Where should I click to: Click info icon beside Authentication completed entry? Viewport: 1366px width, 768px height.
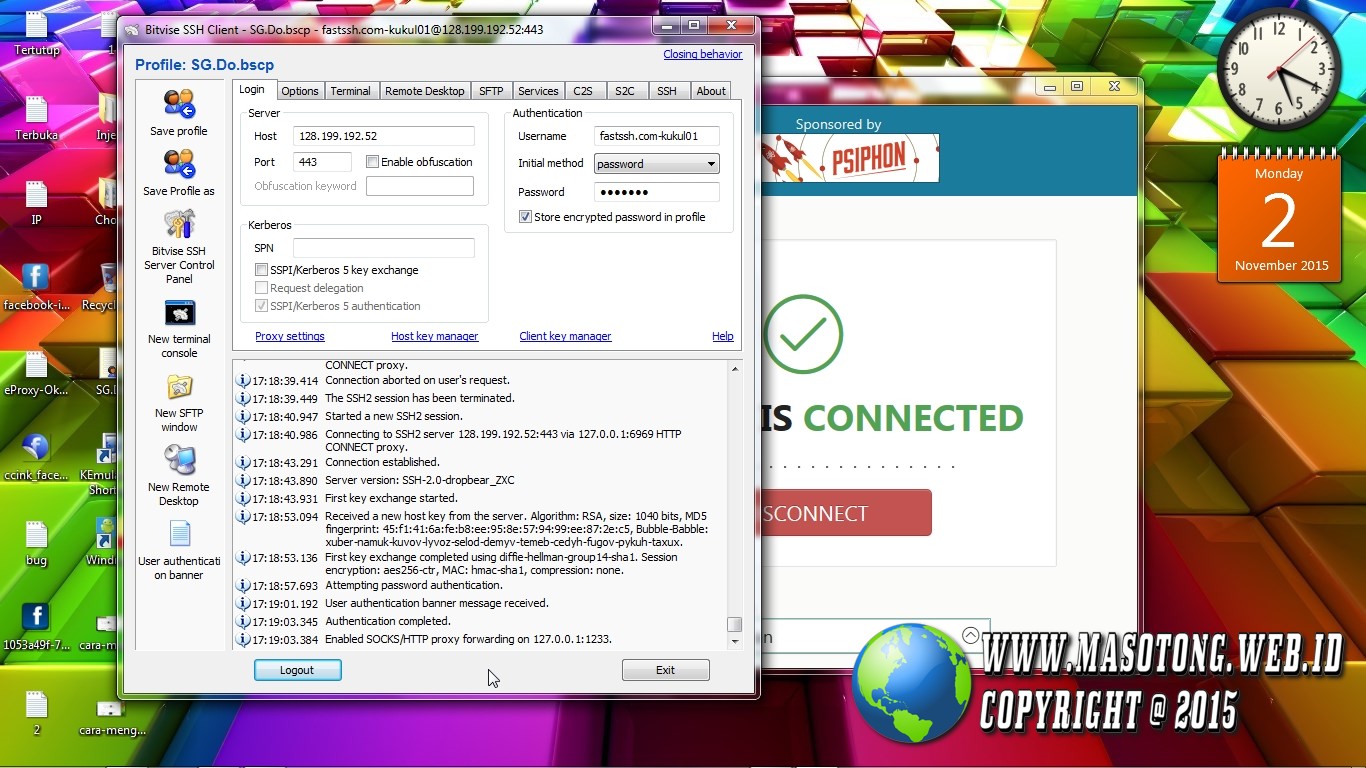click(243, 621)
